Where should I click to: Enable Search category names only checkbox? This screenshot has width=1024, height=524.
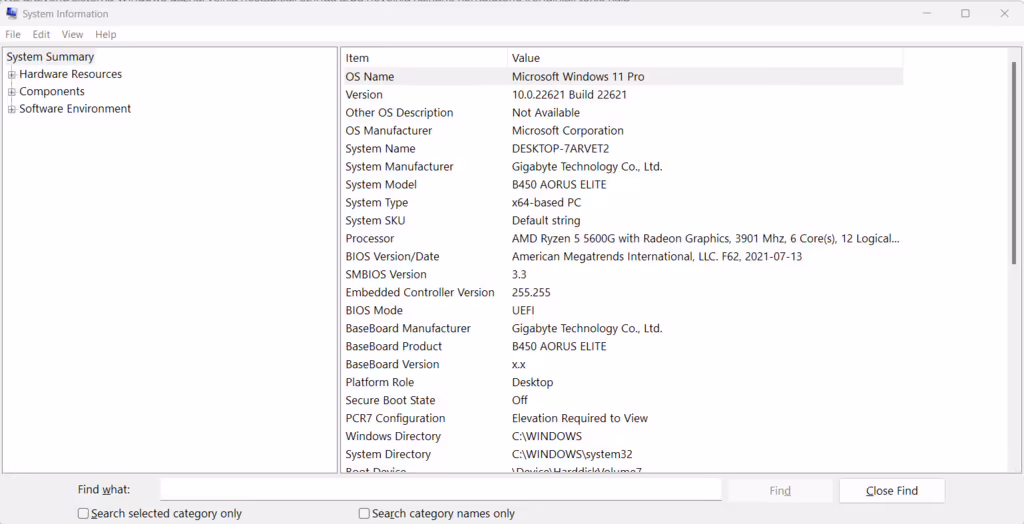(364, 514)
